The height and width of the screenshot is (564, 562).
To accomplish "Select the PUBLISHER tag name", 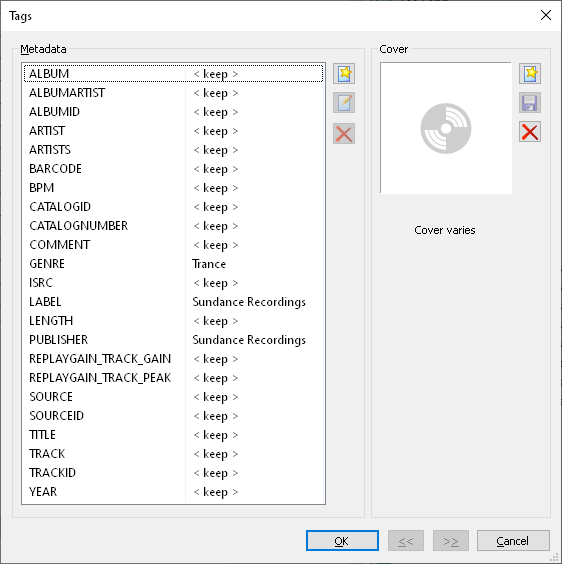I will point(59,340).
